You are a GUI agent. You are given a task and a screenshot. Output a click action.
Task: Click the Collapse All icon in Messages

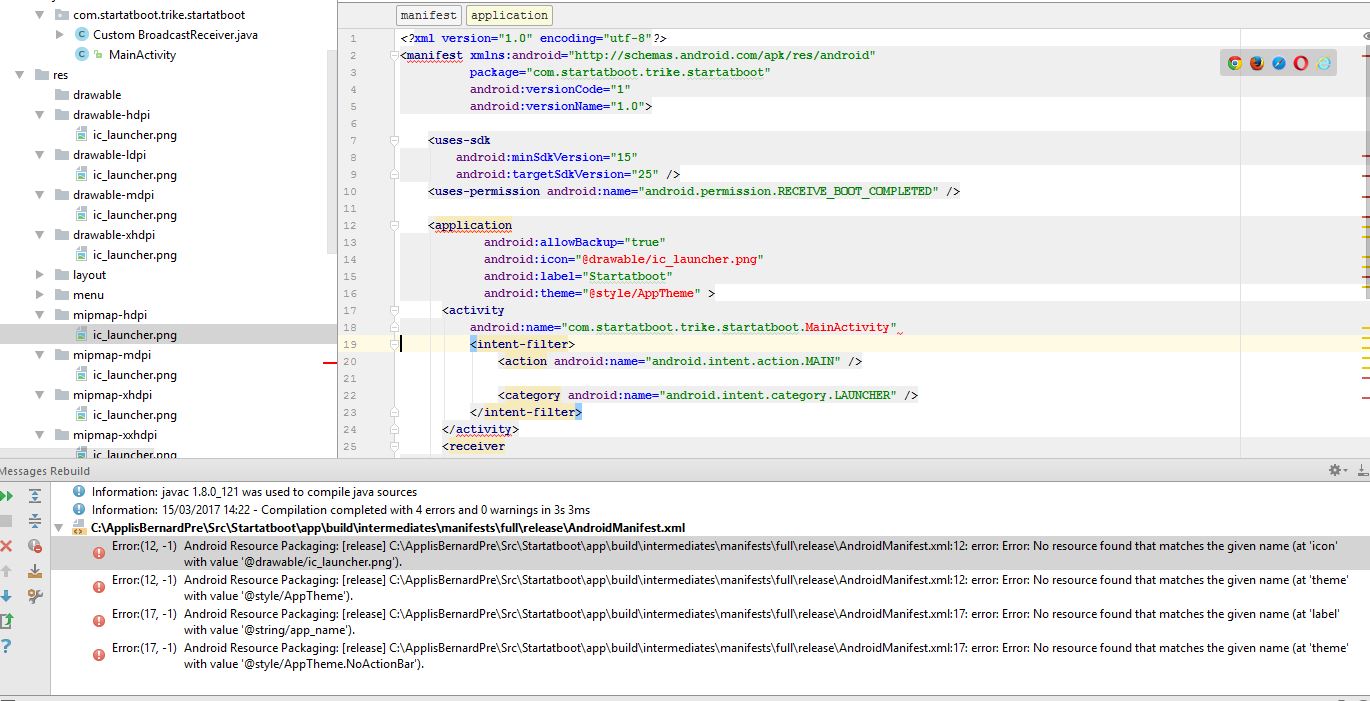click(x=35, y=521)
